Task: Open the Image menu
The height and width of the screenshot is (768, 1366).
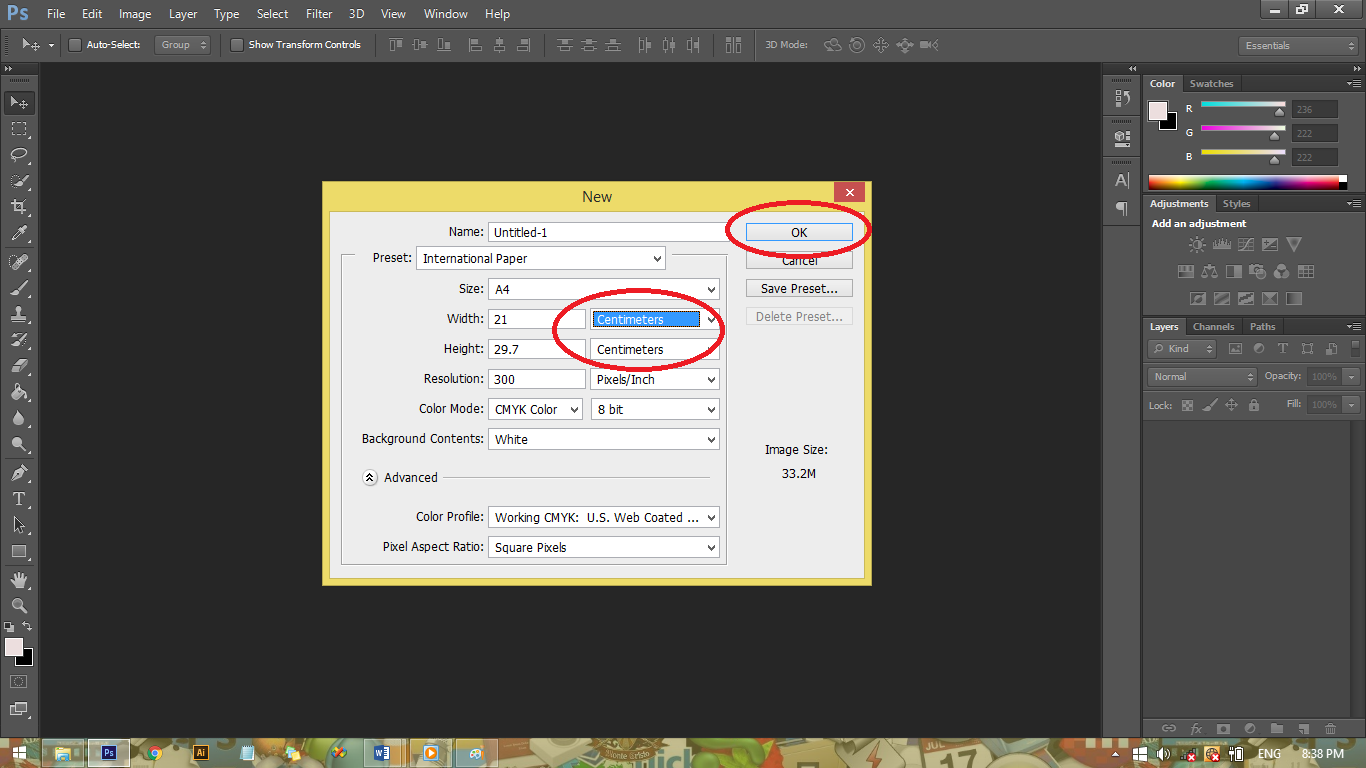Action: pyautogui.click(x=135, y=14)
